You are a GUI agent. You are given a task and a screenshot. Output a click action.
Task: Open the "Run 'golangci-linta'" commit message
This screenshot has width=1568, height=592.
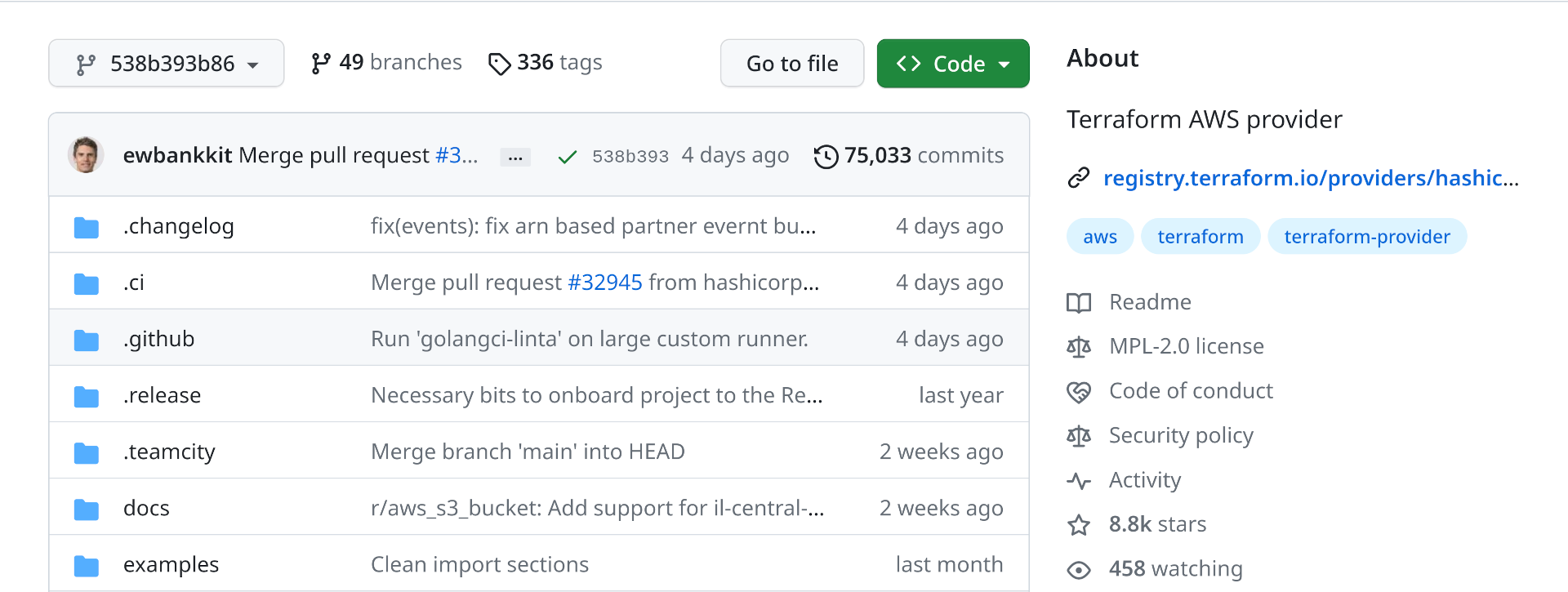590,339
